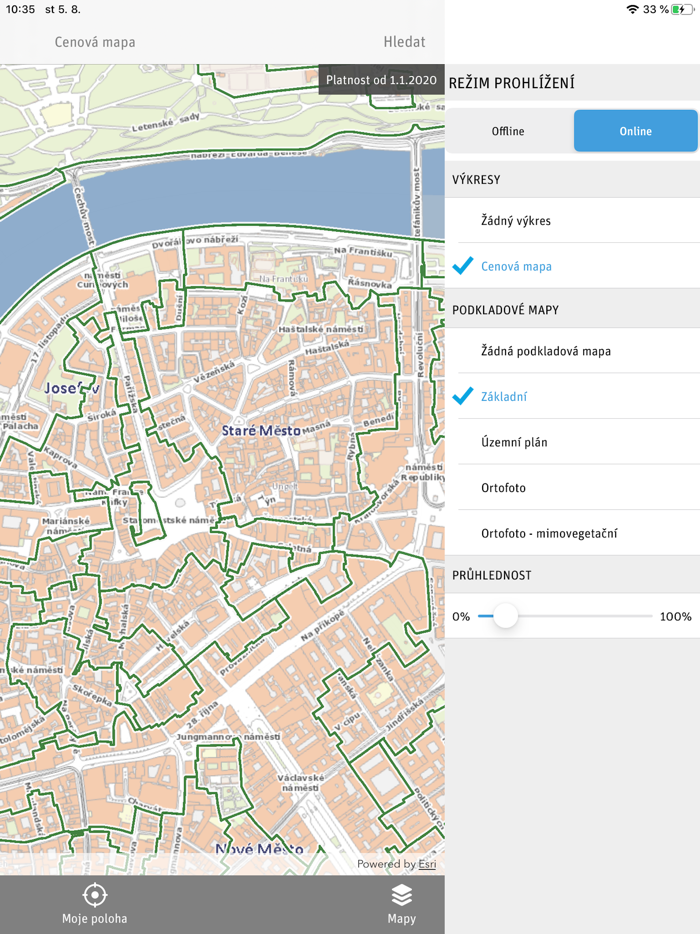Tap the 100% transparency label
Image resolution: width=700 pixels, height=934 pixels.
click(676, 617)
